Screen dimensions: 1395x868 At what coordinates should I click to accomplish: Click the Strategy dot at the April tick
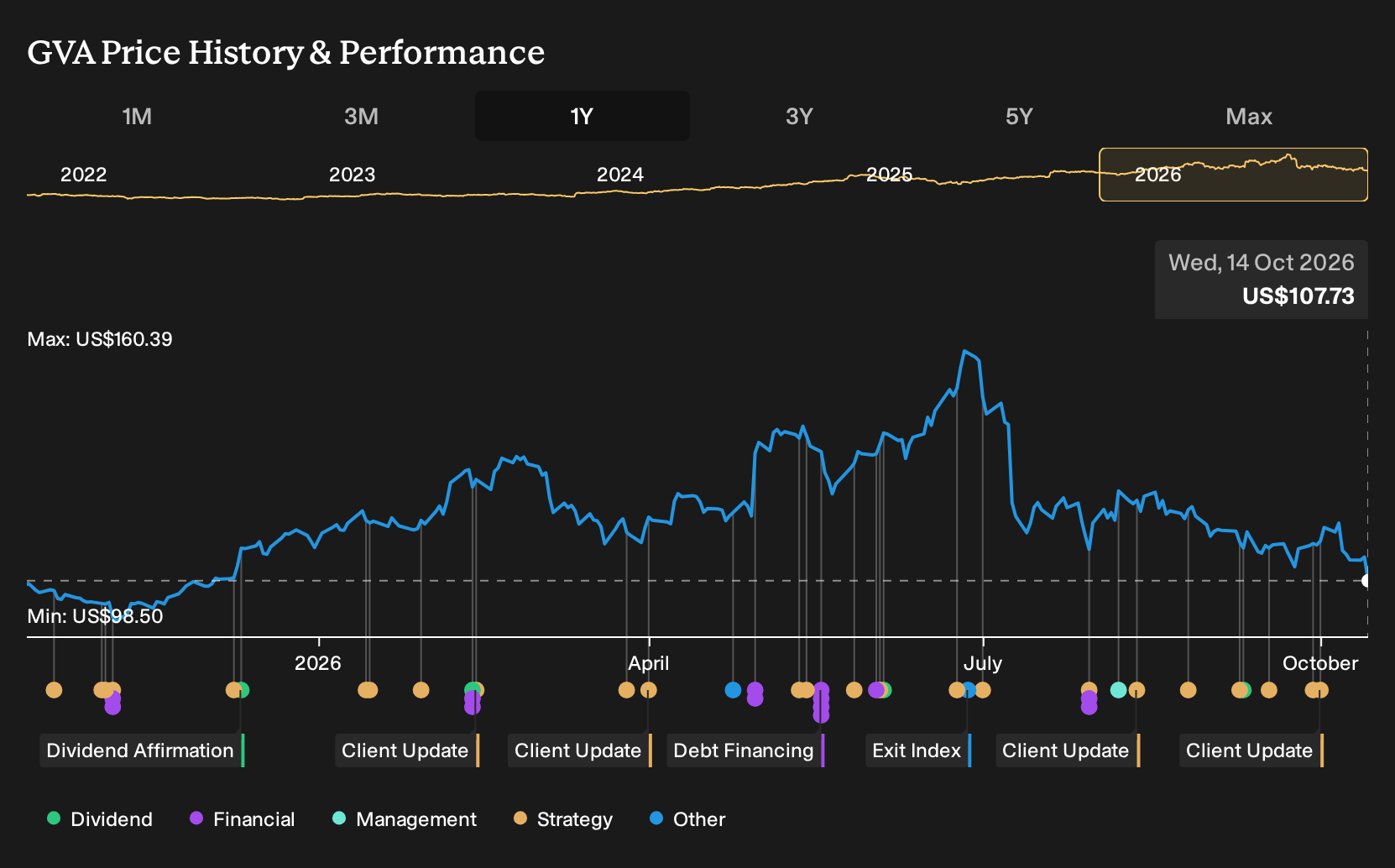[649, 690]
